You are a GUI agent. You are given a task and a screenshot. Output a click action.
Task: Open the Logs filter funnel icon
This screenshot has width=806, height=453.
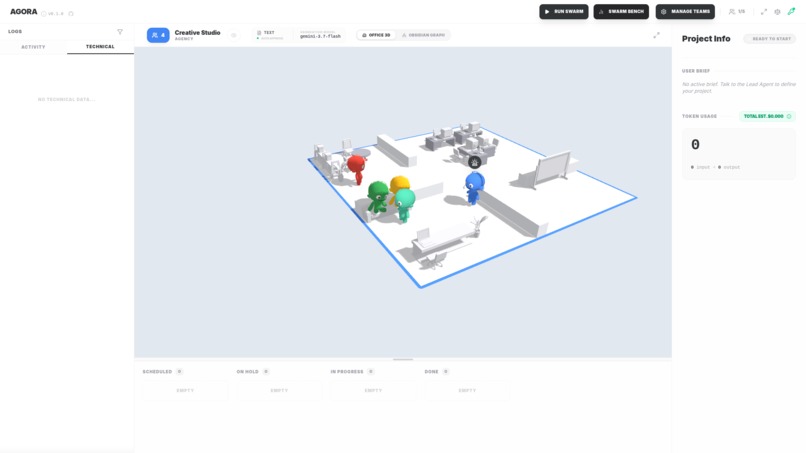coord(120,32)
